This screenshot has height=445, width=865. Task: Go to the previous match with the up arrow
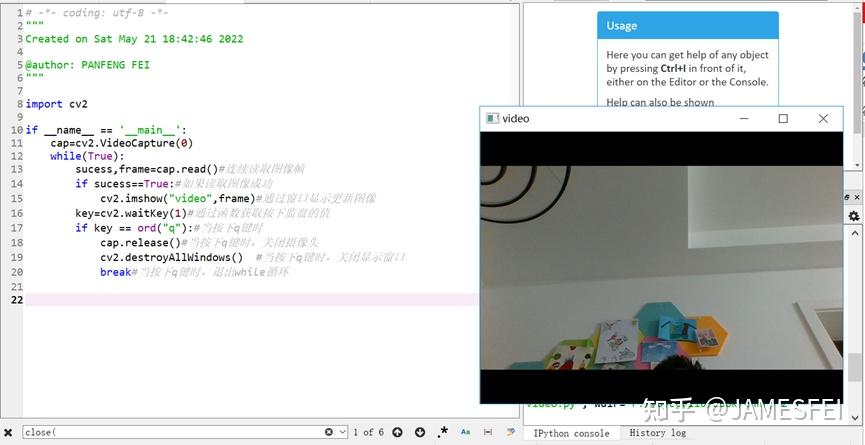[x=398, y=432]
